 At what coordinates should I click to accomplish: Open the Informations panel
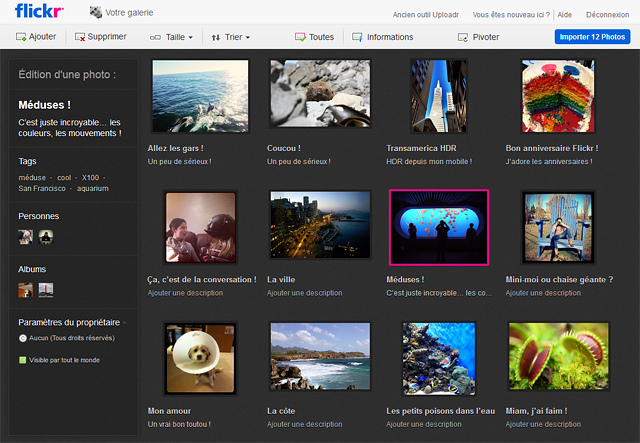click(x=383, y=37)
